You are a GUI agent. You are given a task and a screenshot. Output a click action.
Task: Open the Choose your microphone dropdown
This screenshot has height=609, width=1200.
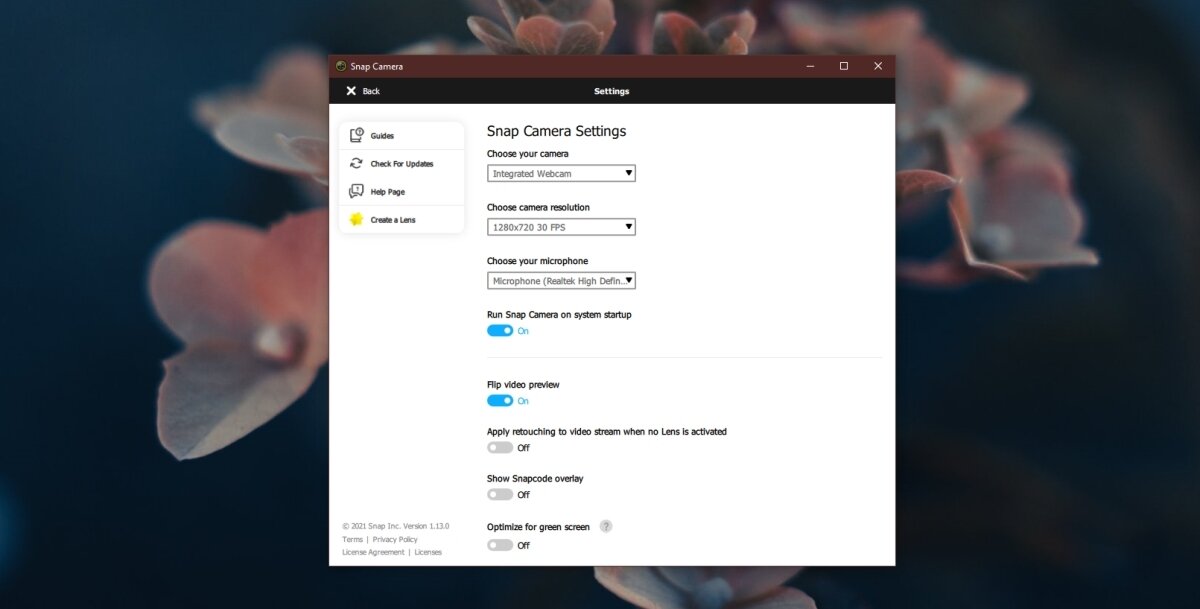(561, 280)
